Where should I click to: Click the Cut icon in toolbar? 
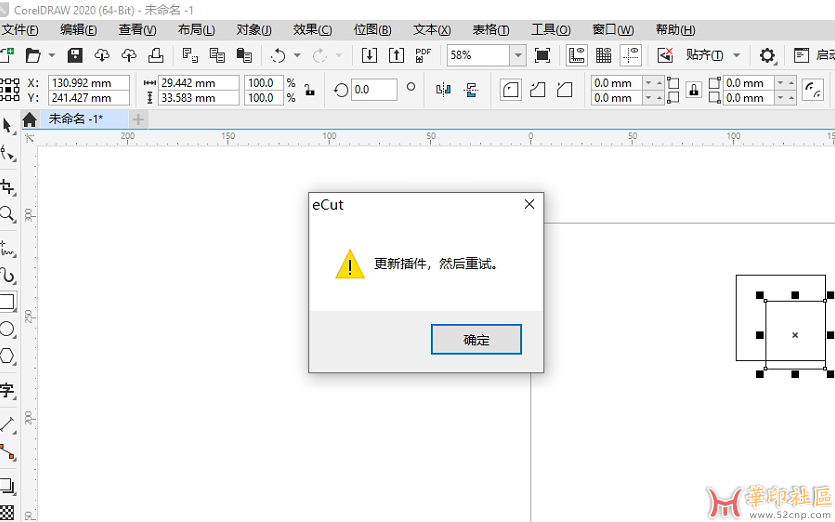click(190, 55)
